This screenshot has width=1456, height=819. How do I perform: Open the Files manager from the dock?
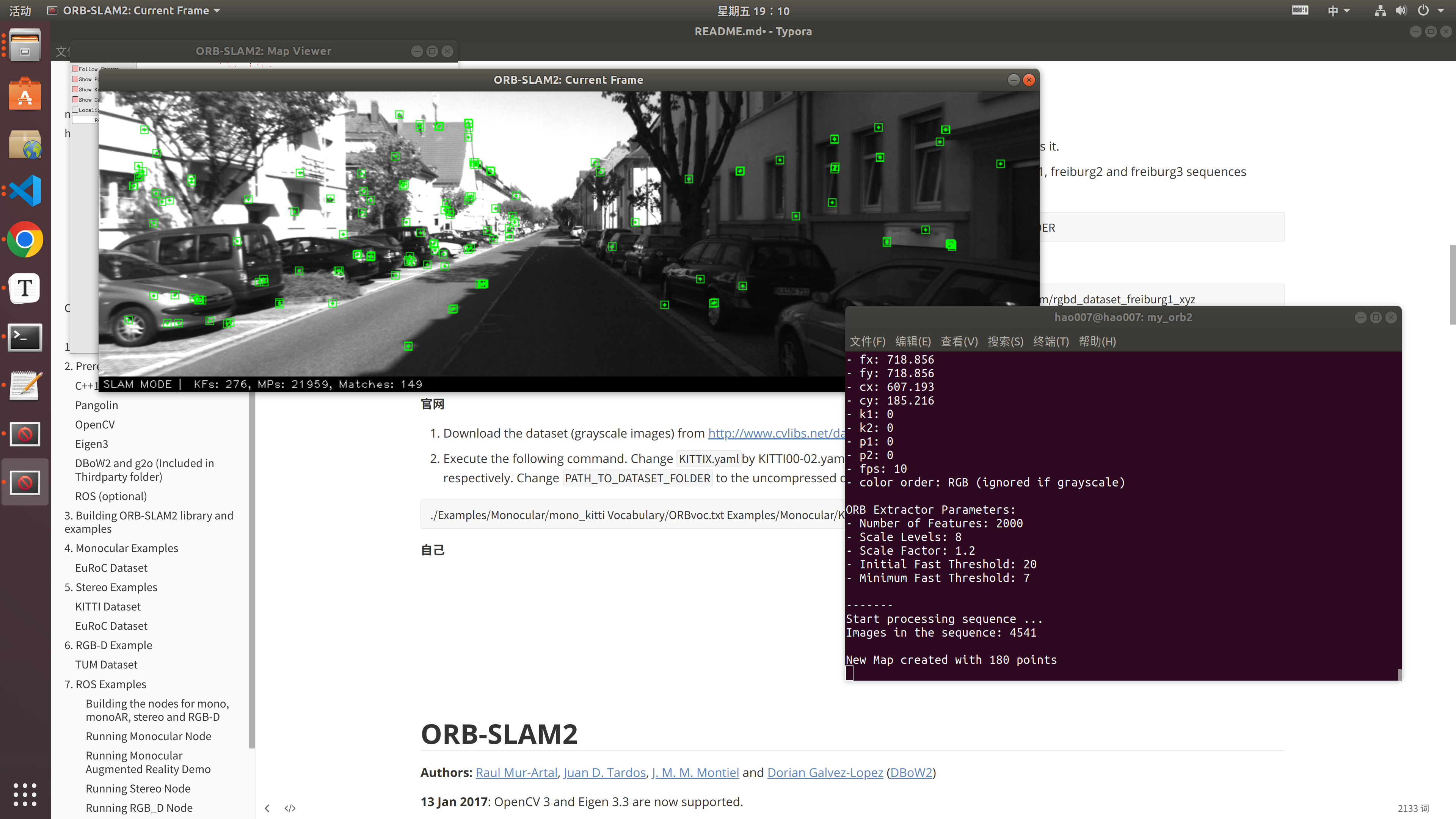click(25, 45)
